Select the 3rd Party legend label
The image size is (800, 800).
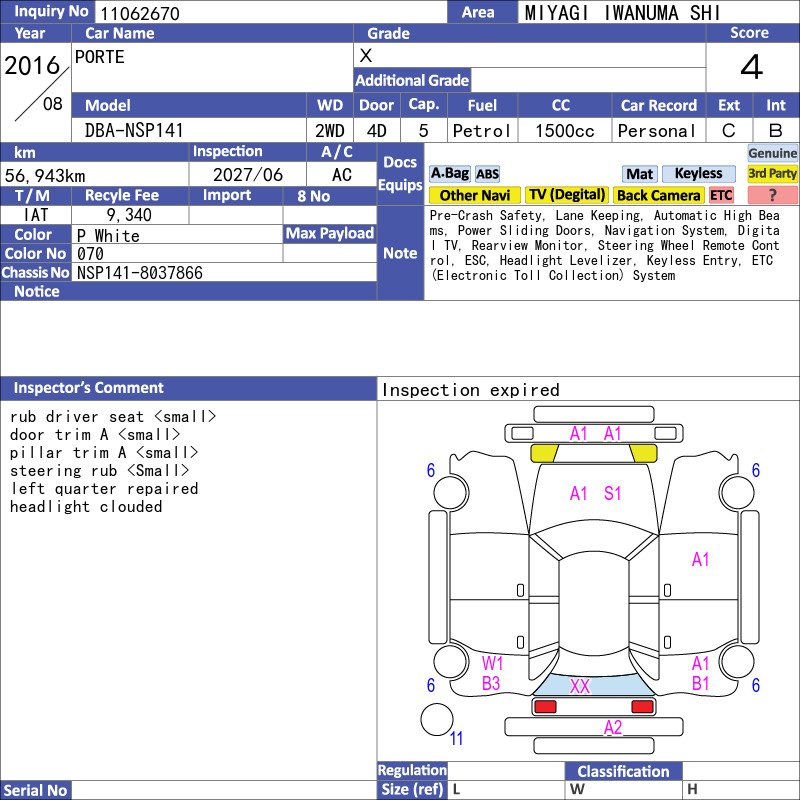click(772, 173)
